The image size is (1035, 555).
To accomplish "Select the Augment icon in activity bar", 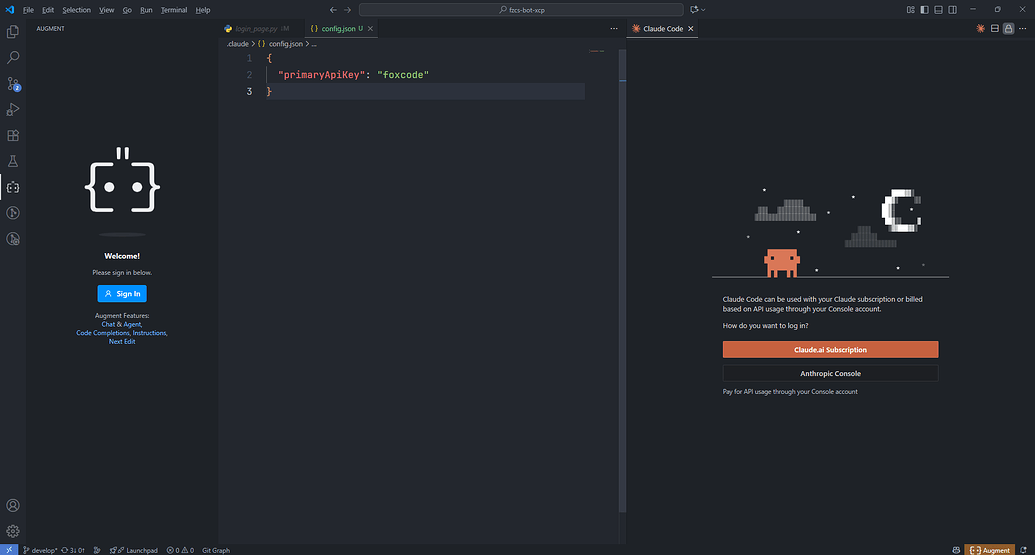I will [13, 187].
